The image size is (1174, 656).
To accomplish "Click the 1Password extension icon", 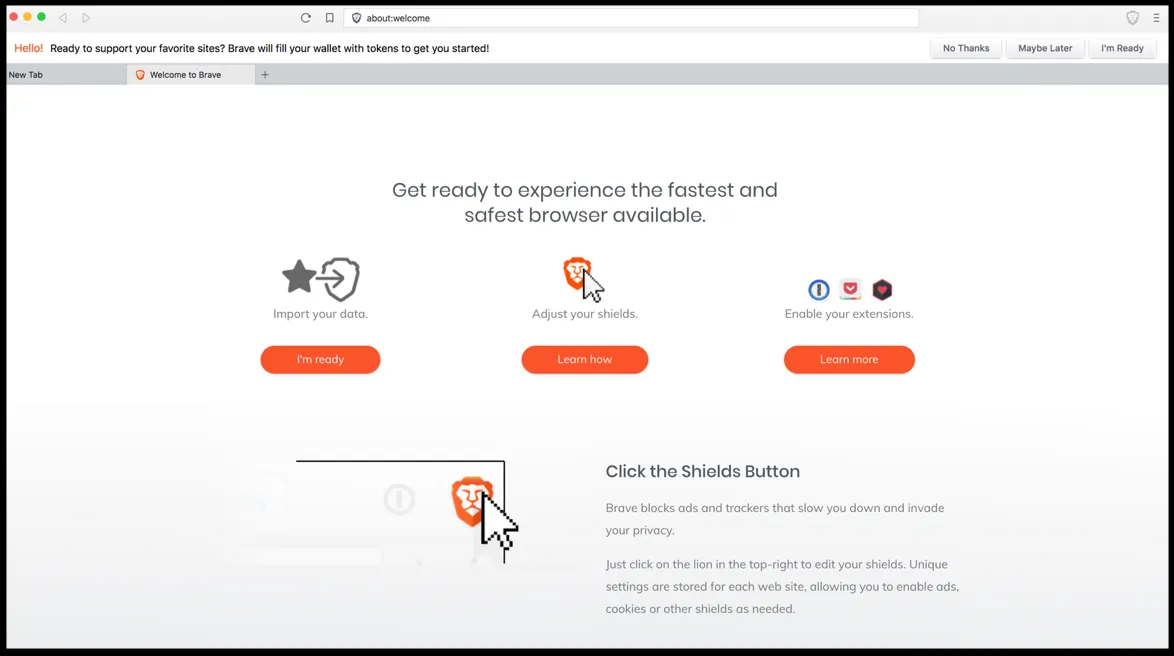I will point(818,290).
